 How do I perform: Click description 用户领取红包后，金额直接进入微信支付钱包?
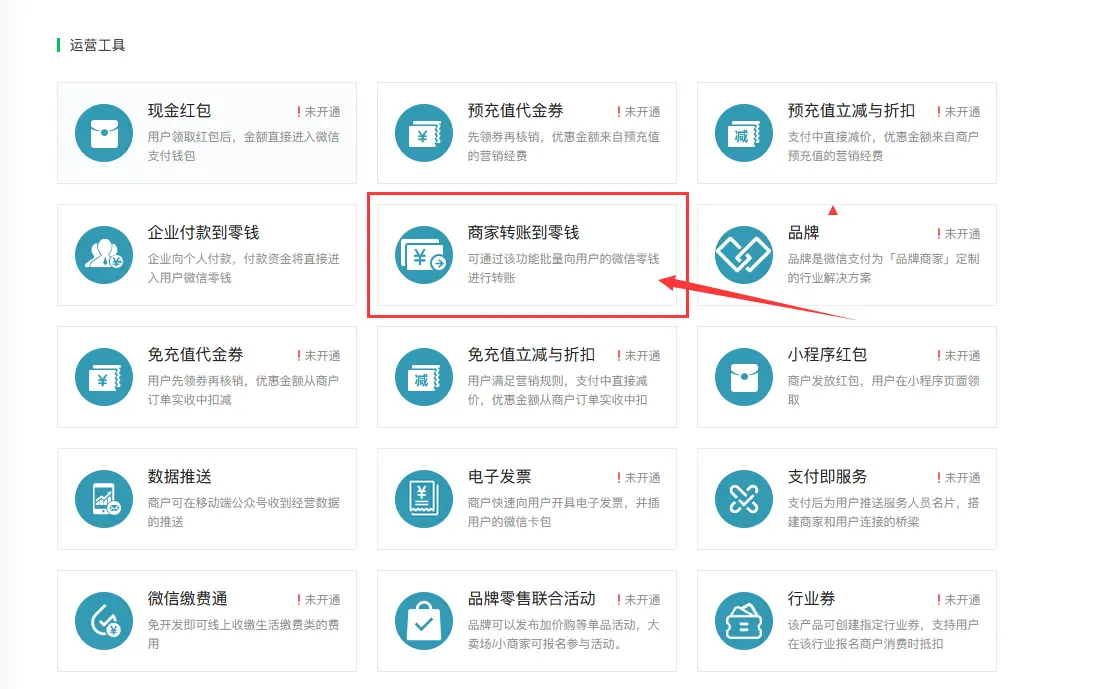click(243, 147)
